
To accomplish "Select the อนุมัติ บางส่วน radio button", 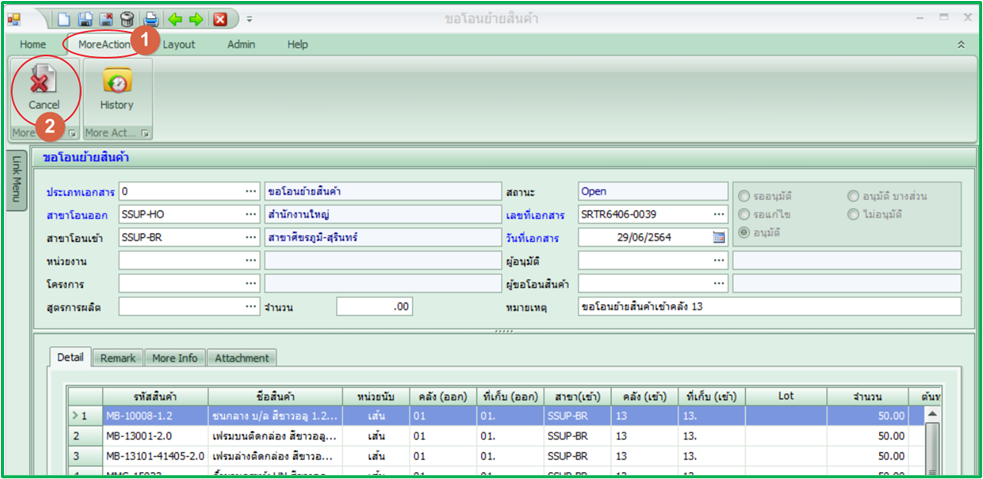I will [x=853, y=196].
